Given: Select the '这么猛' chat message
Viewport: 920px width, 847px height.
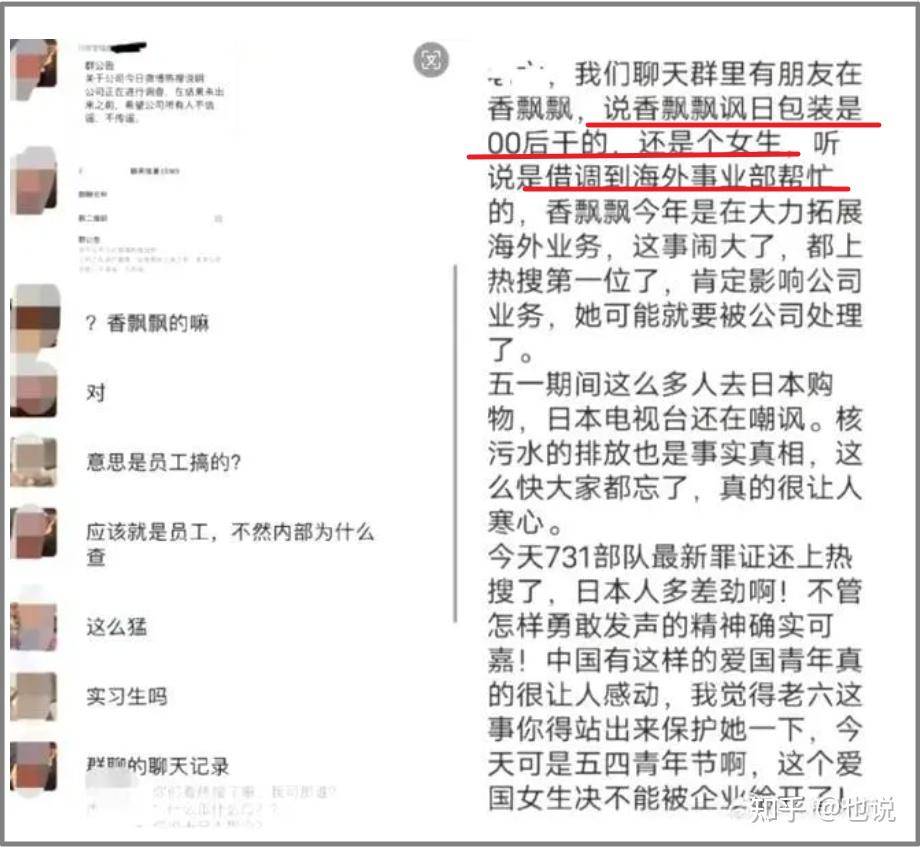Looking at the screenshot, I should point(117,626).
